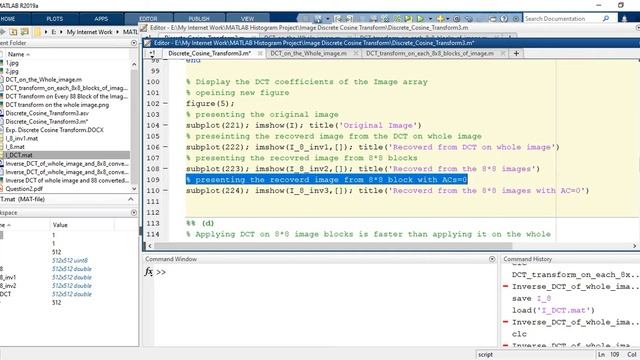Viewport: 640px width, 360px height.
Task: Open dropdown arrow next to Run button
Action: [430, 19]
